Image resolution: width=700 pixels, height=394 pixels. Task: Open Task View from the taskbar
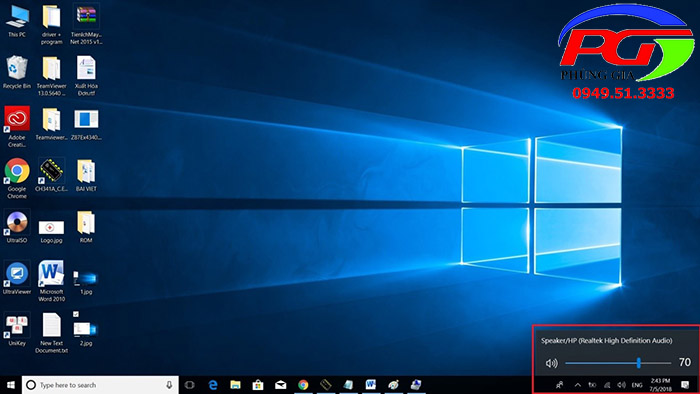(190, 385)
